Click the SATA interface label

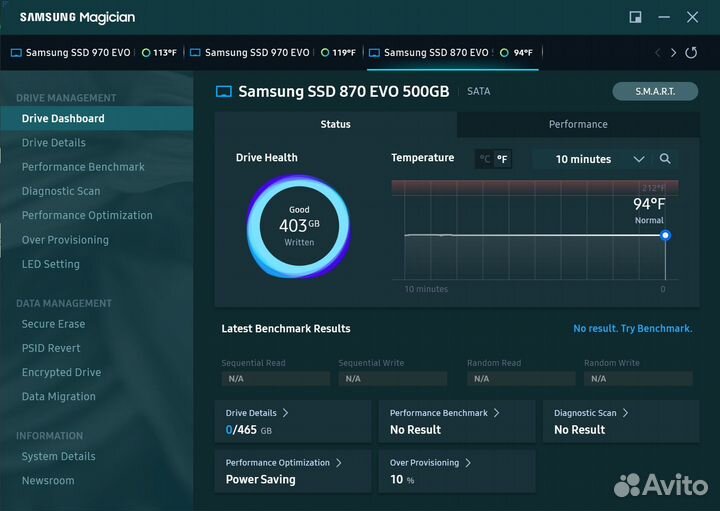478,91
